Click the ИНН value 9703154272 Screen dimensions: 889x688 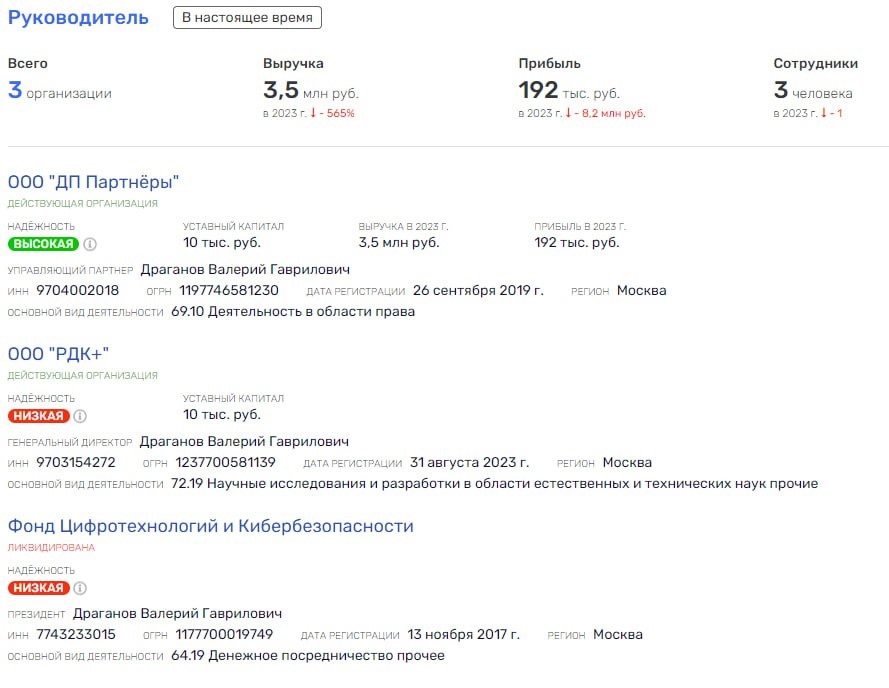76,462
